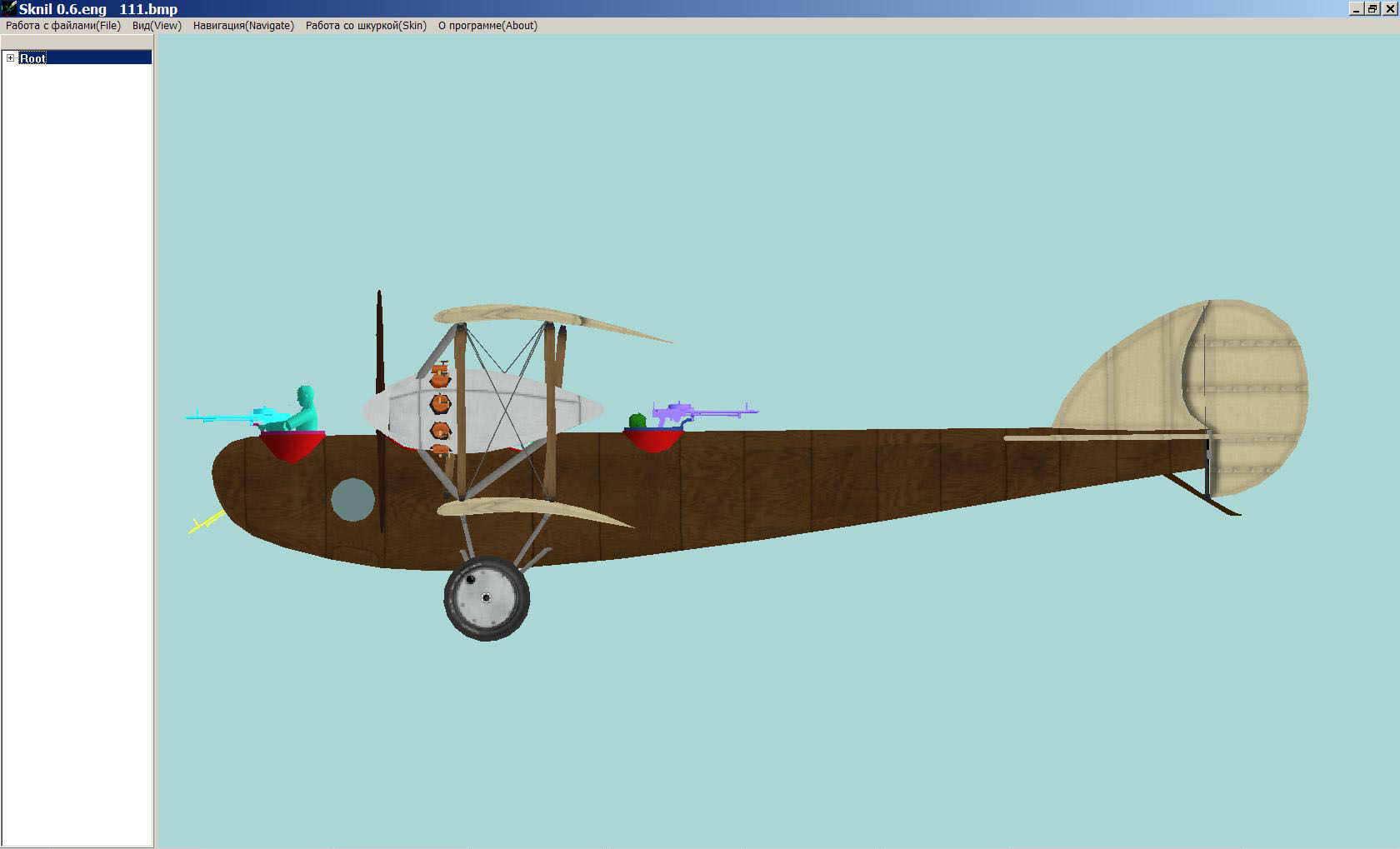Restore down the Sknil window

1372,8
